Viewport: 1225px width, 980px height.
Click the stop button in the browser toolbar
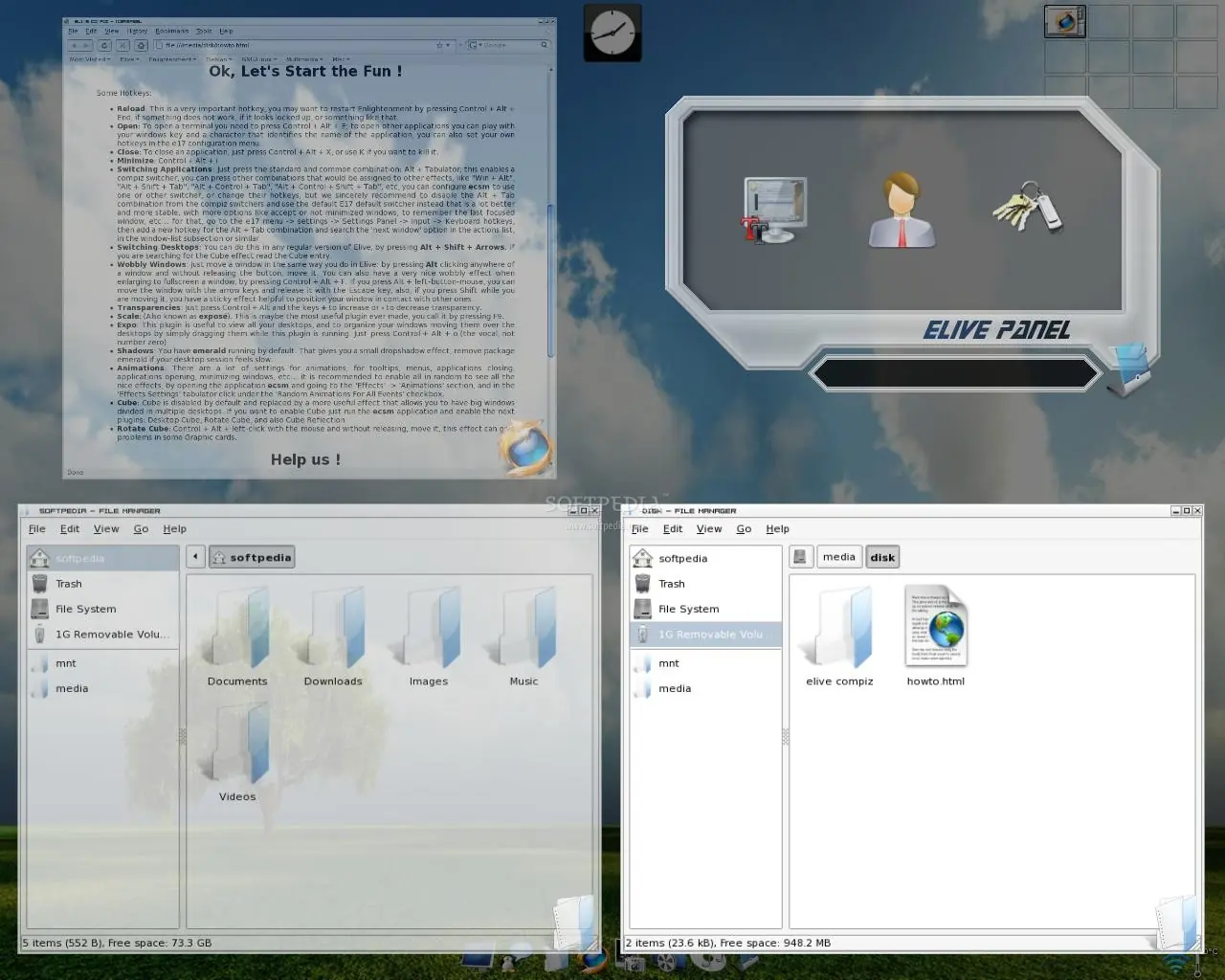(122, 45)
